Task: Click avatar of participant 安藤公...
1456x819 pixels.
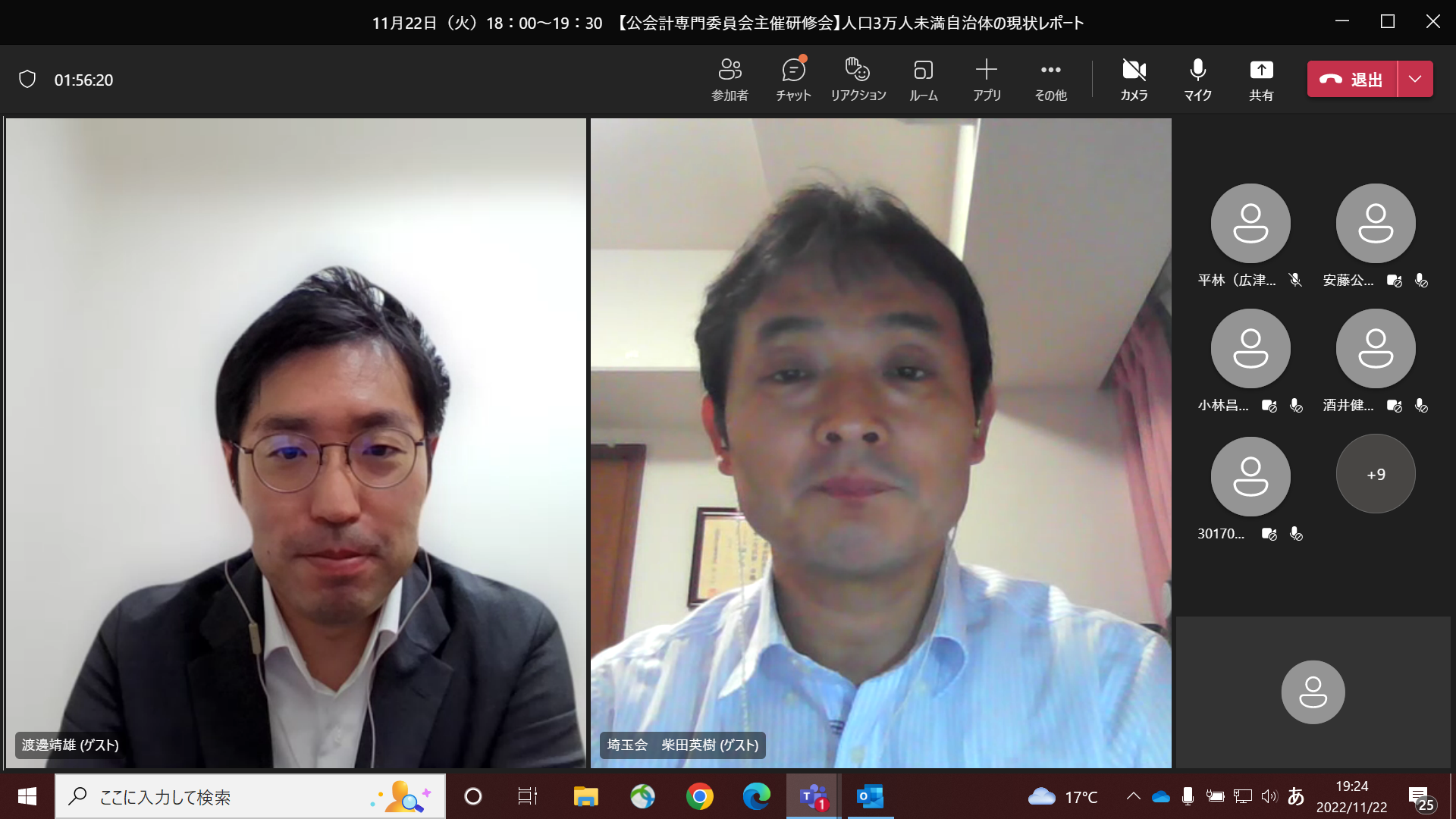Action: (1376, 223)
